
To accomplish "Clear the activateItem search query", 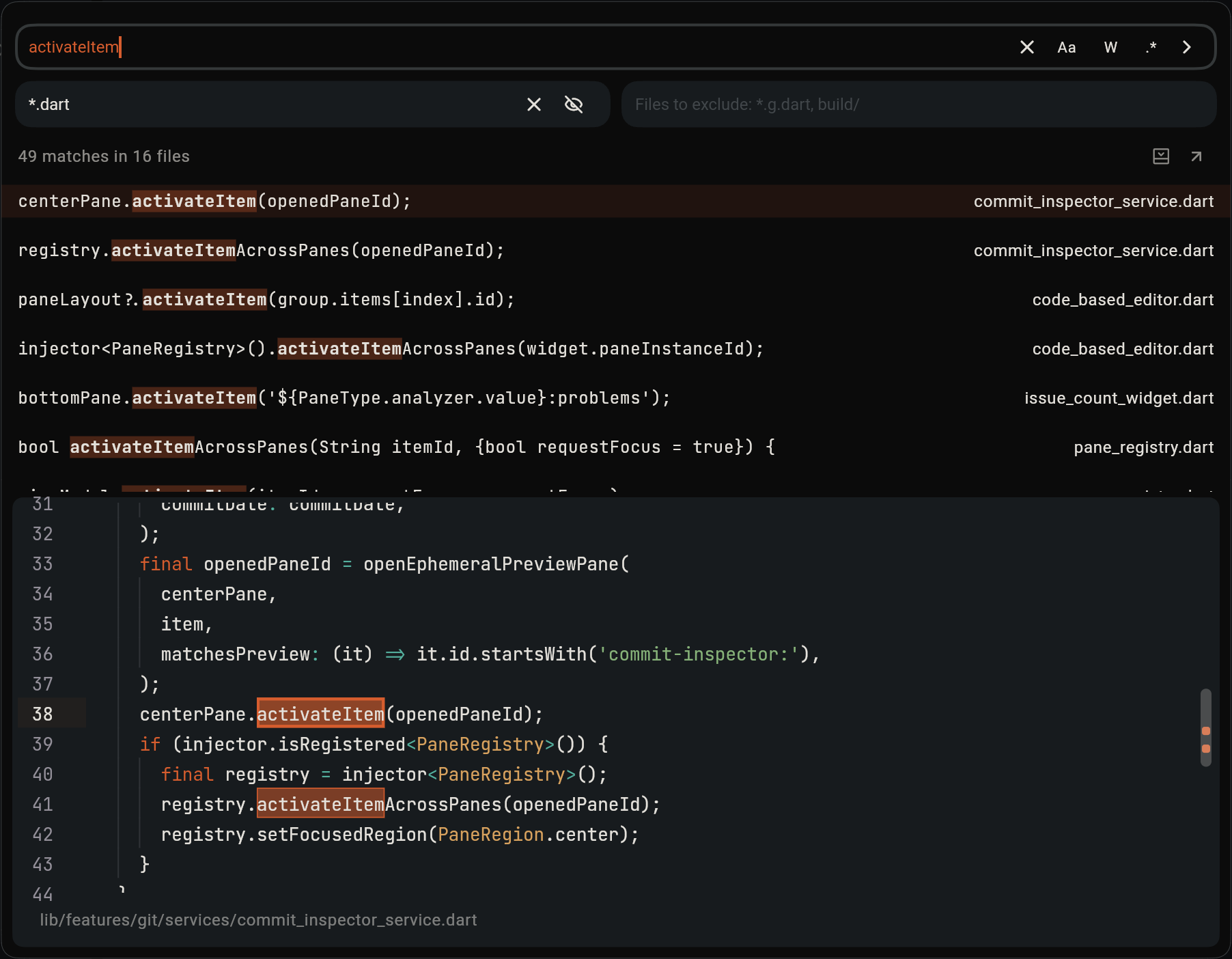I will (1026, 47).
